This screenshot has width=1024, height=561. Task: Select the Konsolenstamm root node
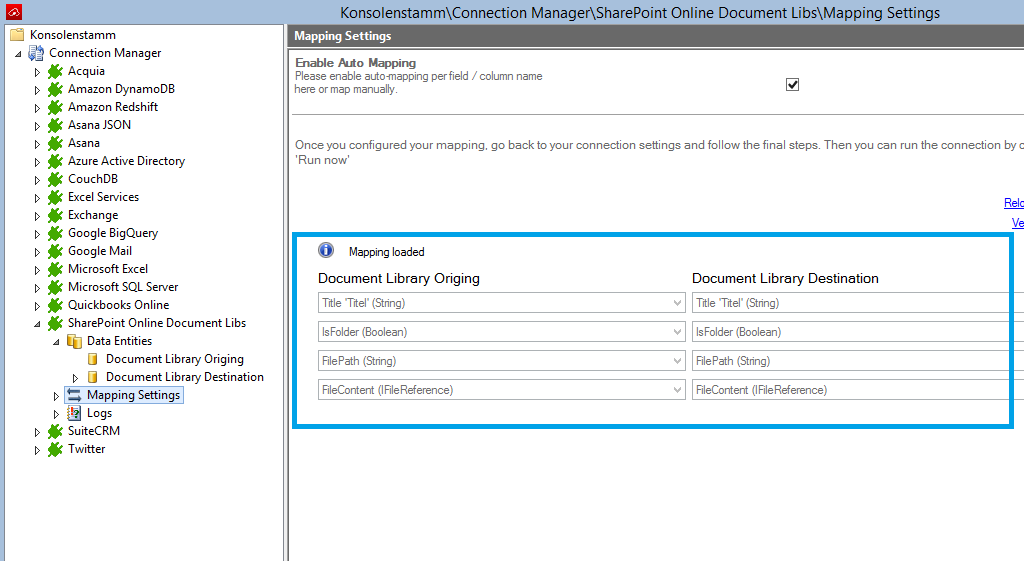72,34
